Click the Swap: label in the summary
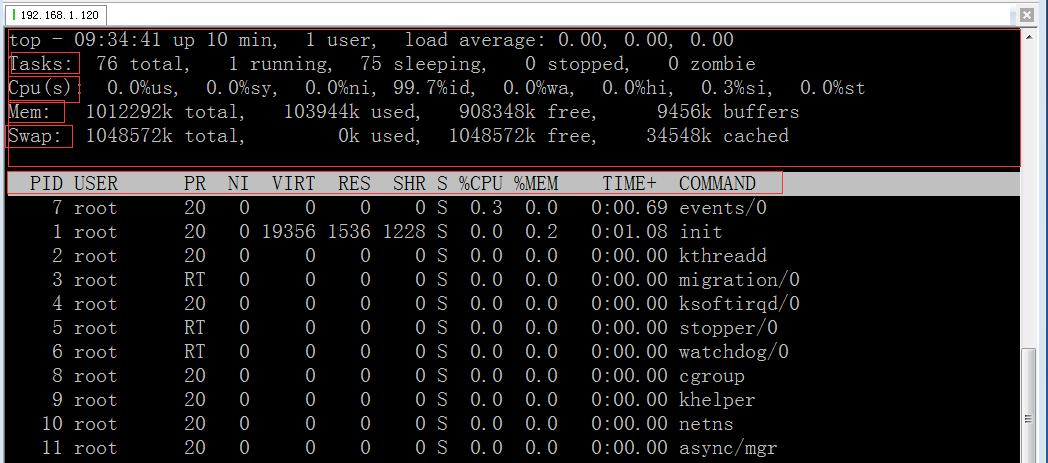The height and width of the screenshot is (463, 1048). [x=40, y=136]
